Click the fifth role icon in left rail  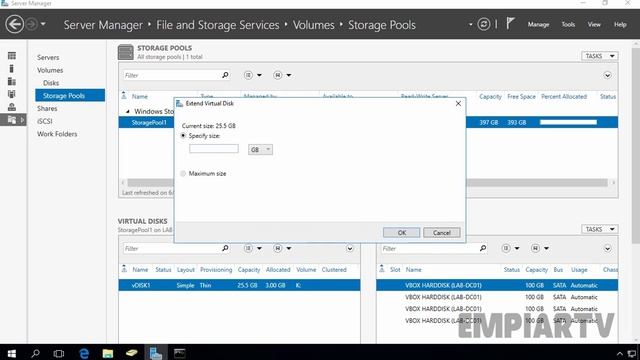tap(12, 107)
